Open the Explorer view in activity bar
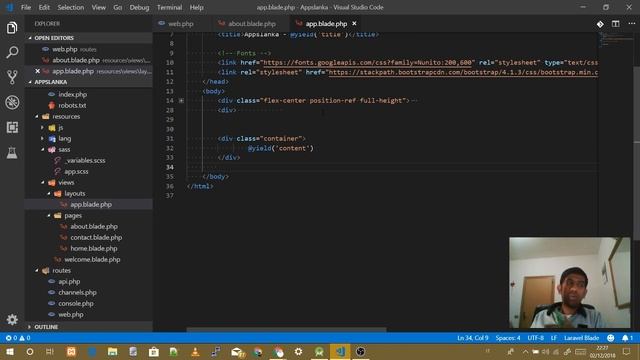Viewport: 640px width, 360px height. tap(12, 28)
